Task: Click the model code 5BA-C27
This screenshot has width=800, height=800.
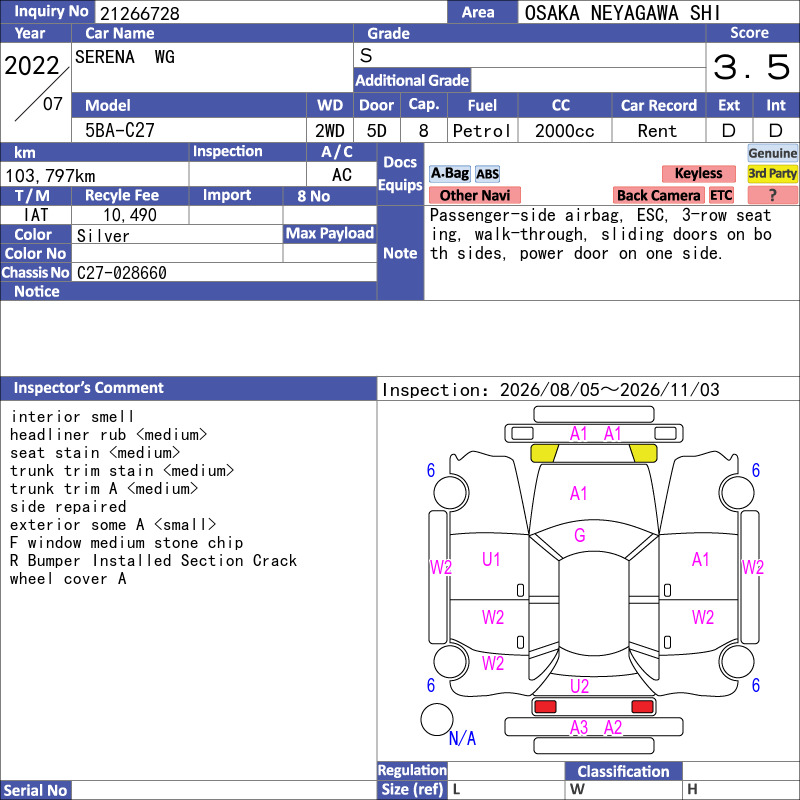Action: click(x=120, y=131)
